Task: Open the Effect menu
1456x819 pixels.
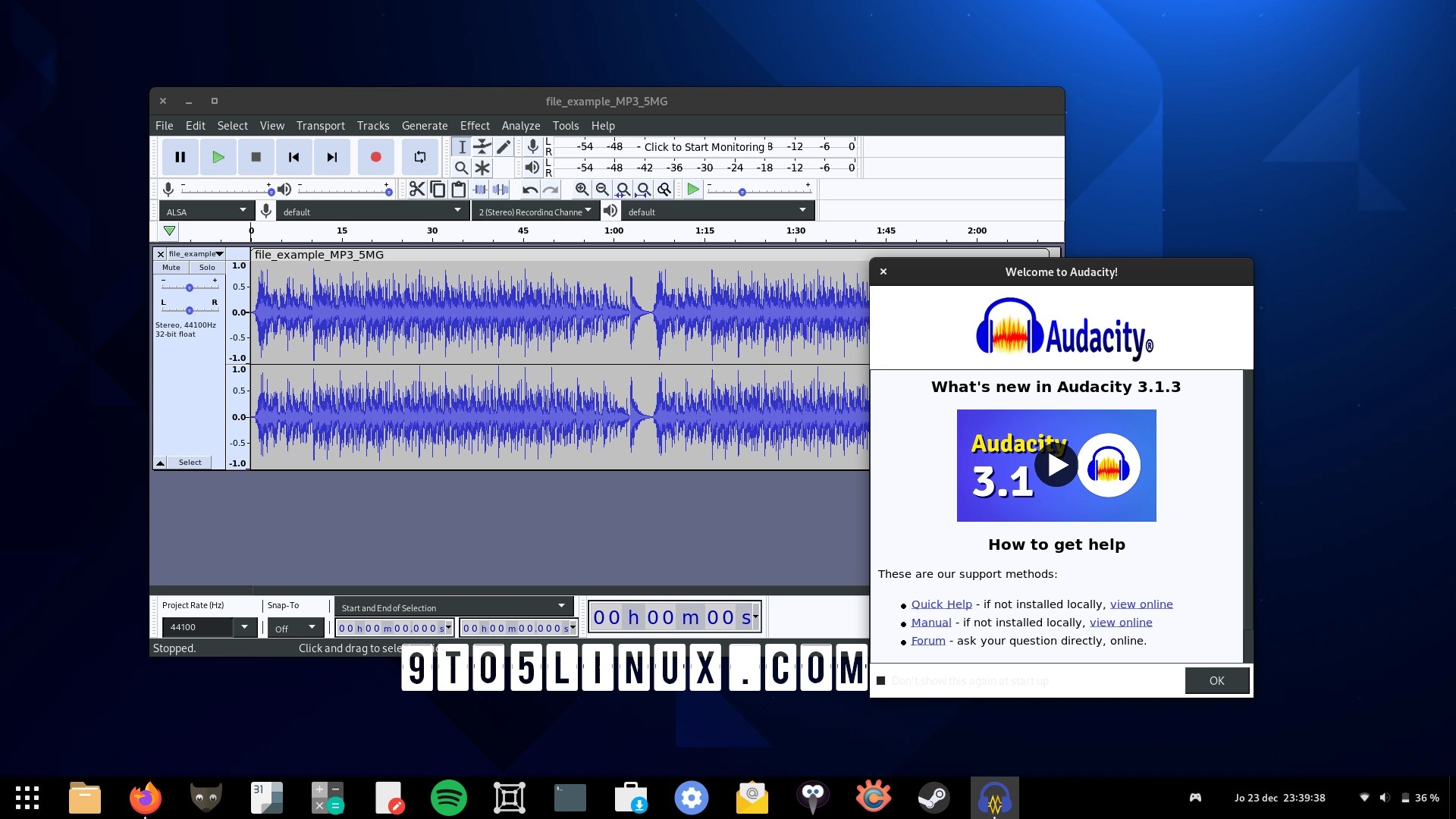Action: coord(475,125)
